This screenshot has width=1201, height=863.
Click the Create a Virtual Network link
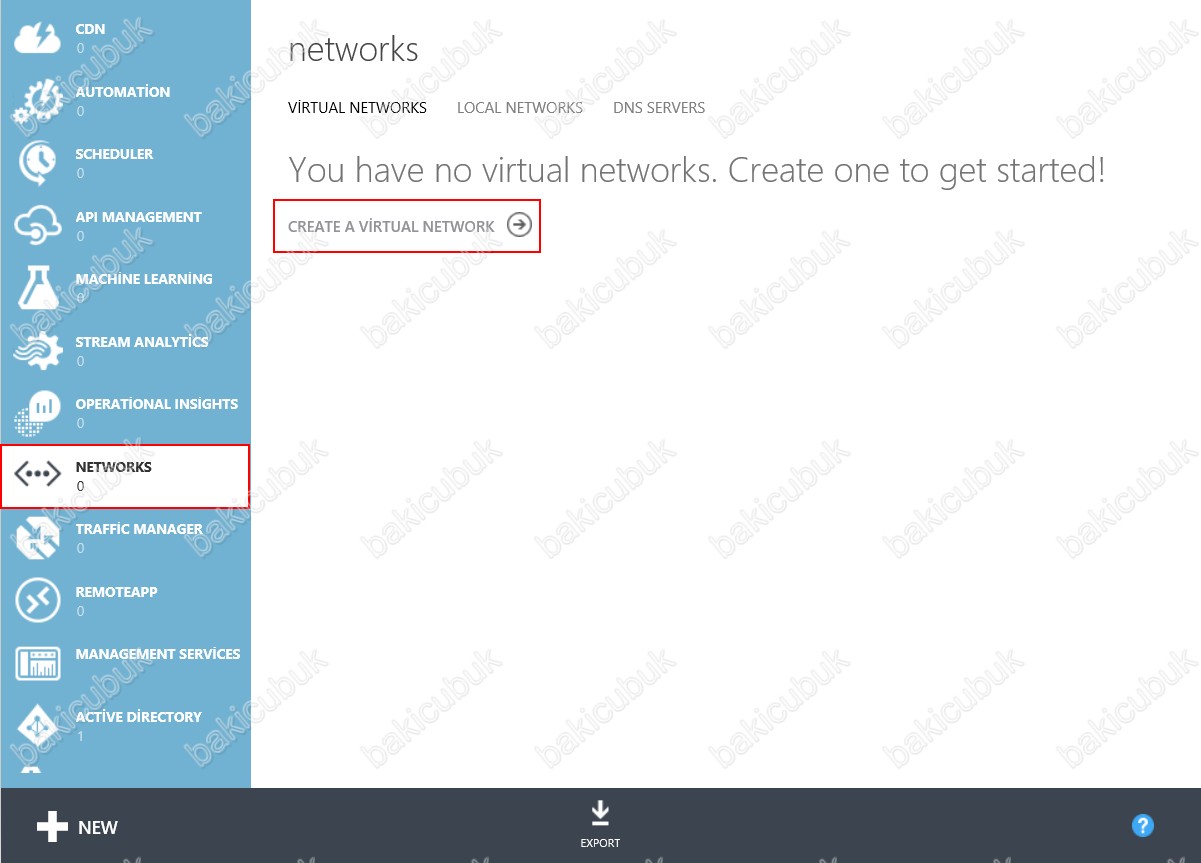pyautogui.click(x=391, y=227)
